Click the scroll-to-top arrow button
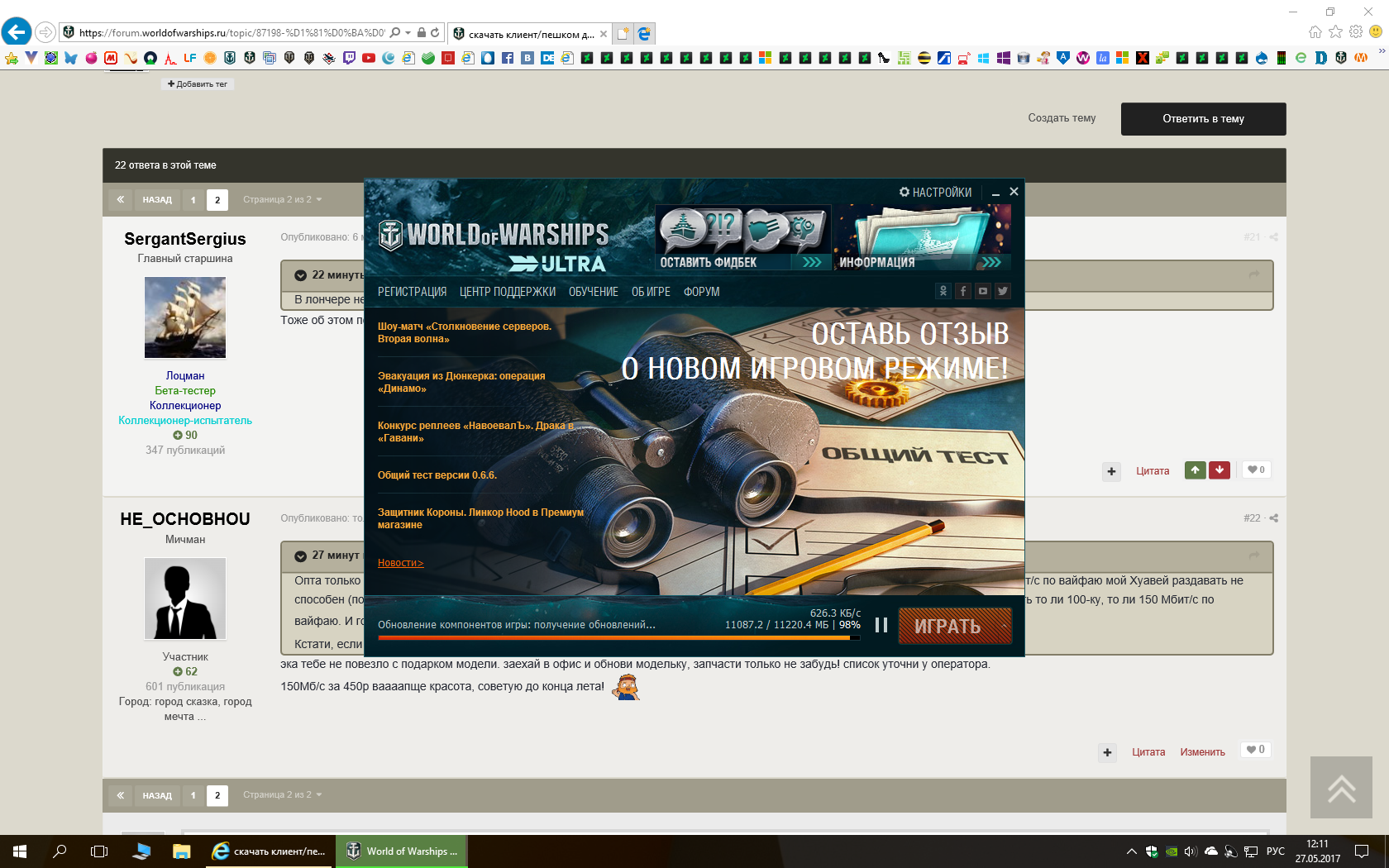The height and width of the screenshot is (868, 1389). pos(1341,787)
